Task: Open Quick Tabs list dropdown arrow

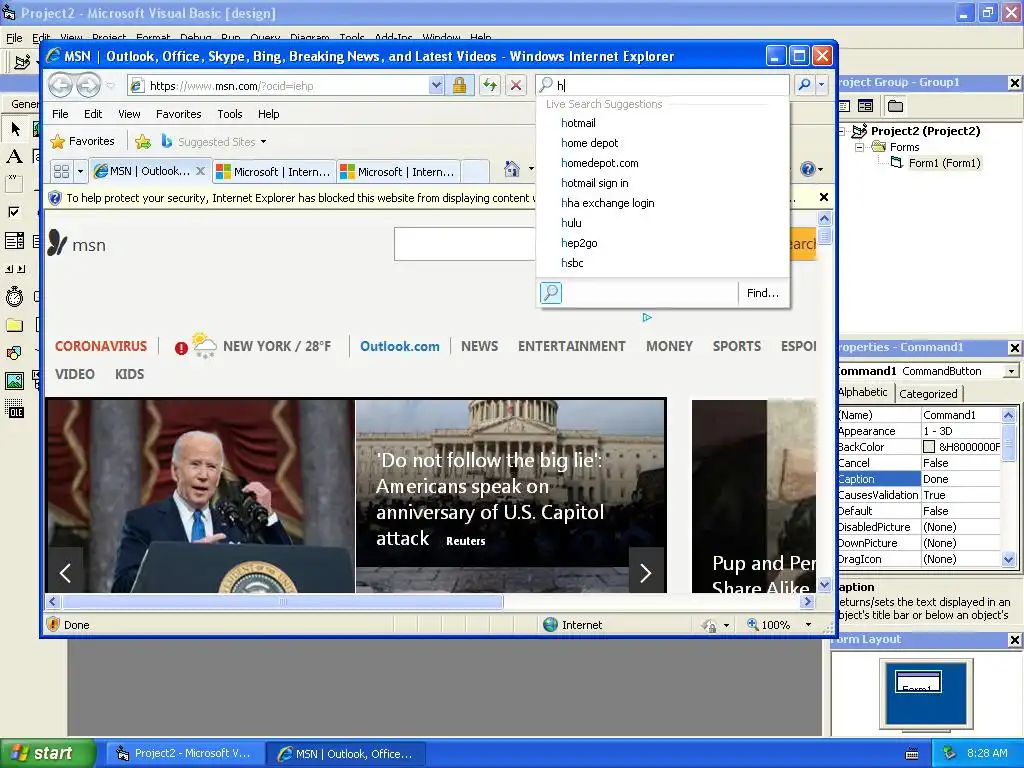Action: point(80,171)
